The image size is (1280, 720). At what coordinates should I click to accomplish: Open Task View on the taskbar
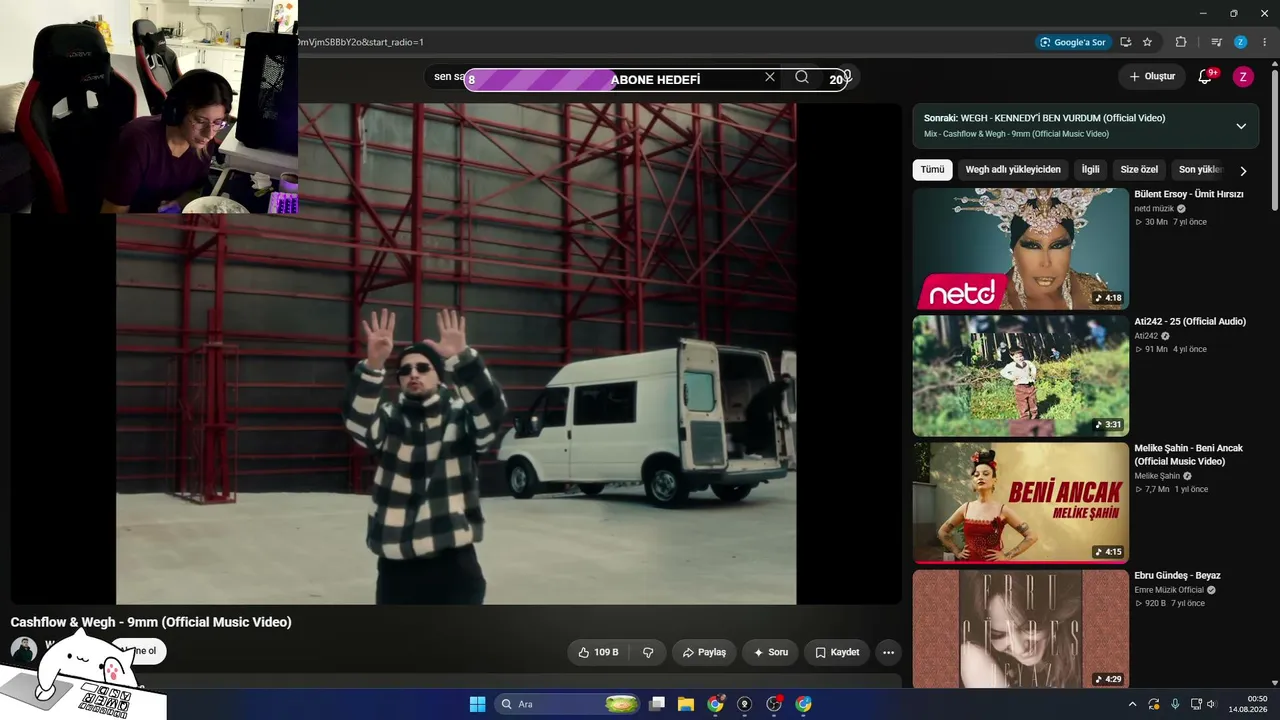657,704
